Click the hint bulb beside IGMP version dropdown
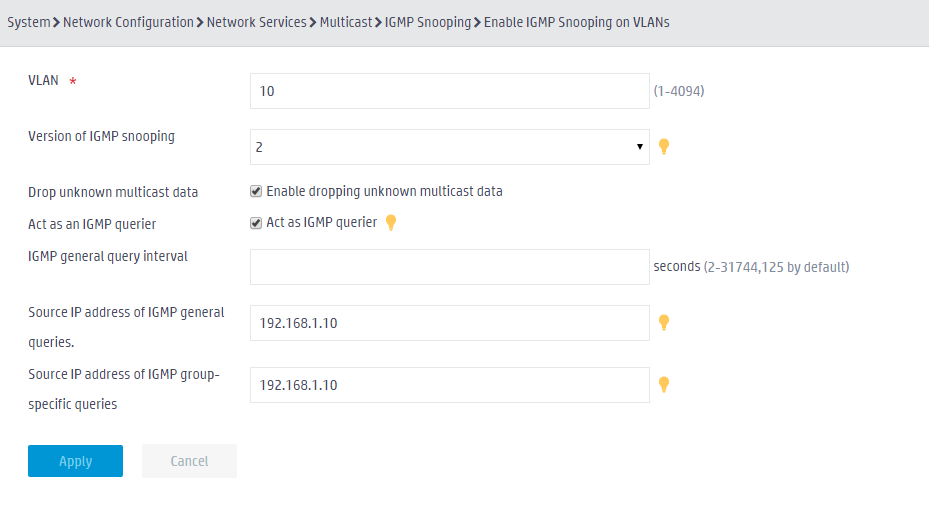Image resolution: width=929 pixels, height=525 pixels. point(664,146)
